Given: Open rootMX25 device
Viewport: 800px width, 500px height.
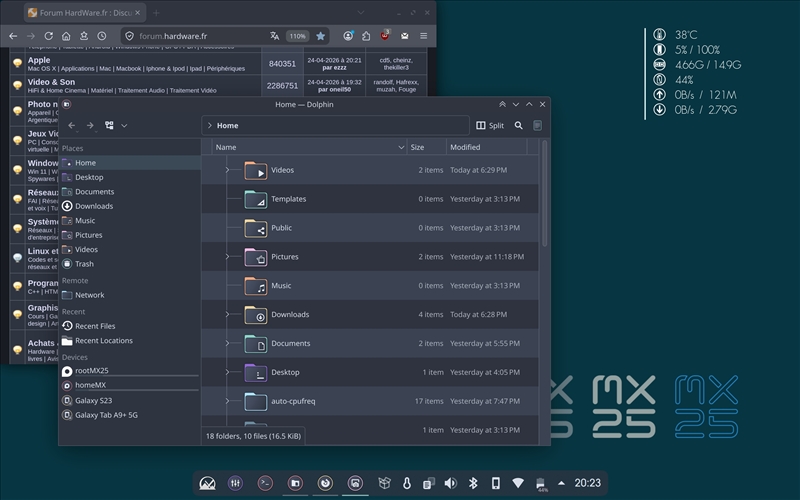Looking at the screenshot, I should pos(130,371).
